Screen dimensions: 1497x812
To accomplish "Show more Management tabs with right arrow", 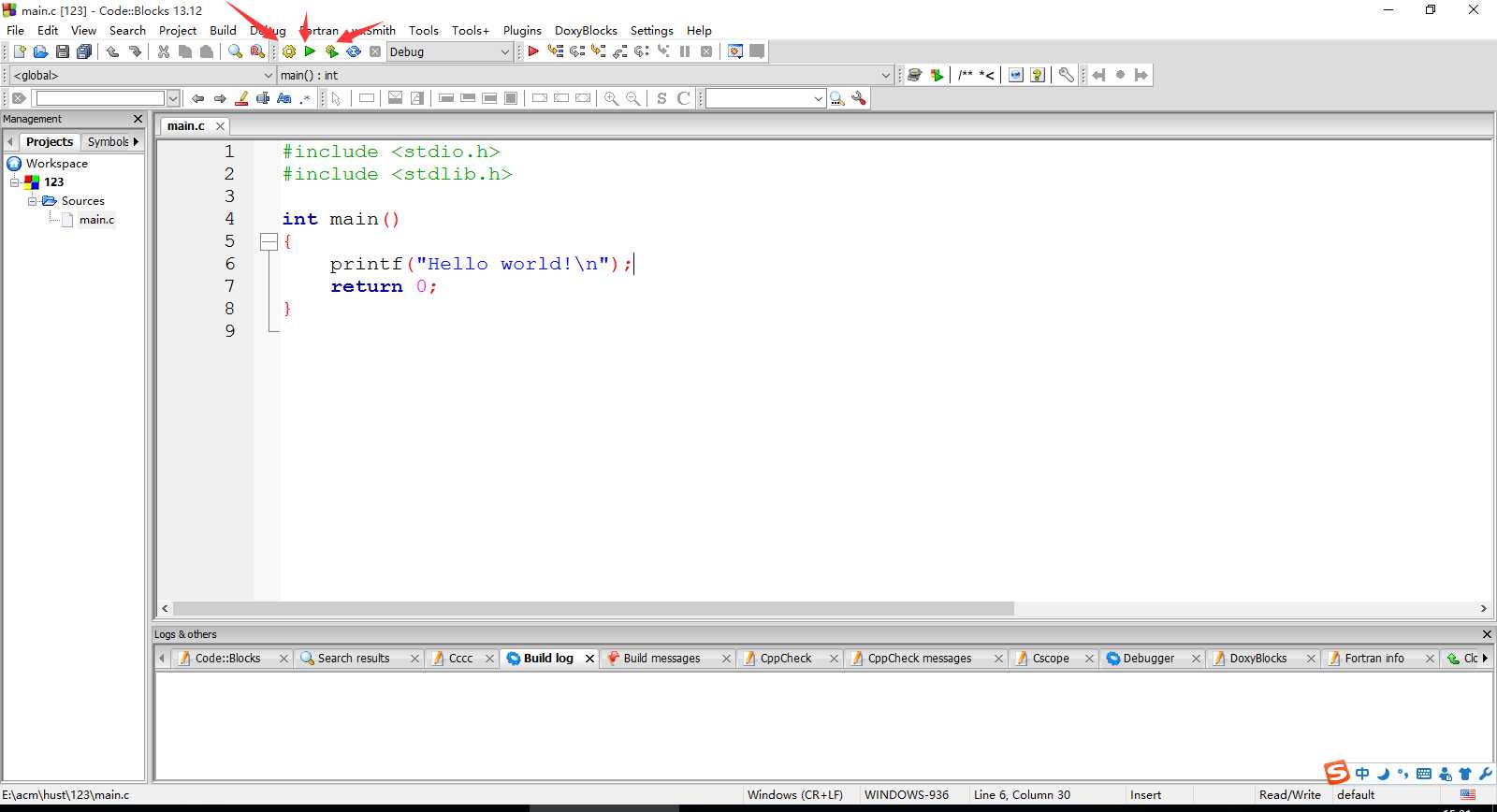I will (136, 142).
